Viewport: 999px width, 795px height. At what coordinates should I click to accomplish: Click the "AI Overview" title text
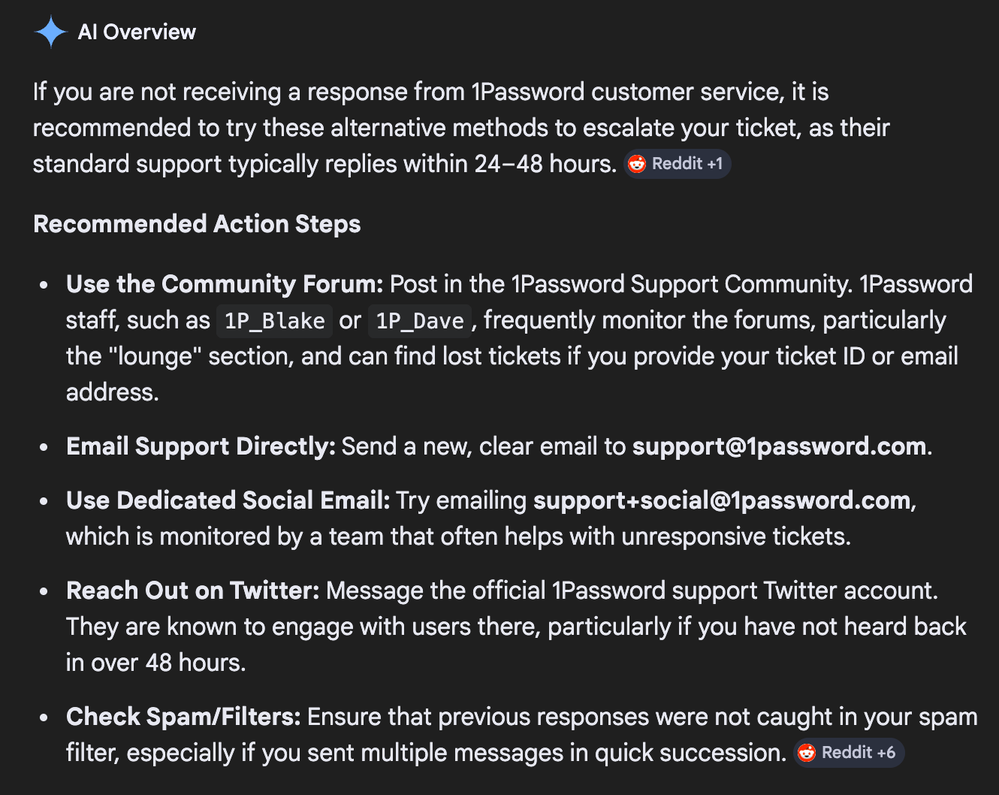137,32
